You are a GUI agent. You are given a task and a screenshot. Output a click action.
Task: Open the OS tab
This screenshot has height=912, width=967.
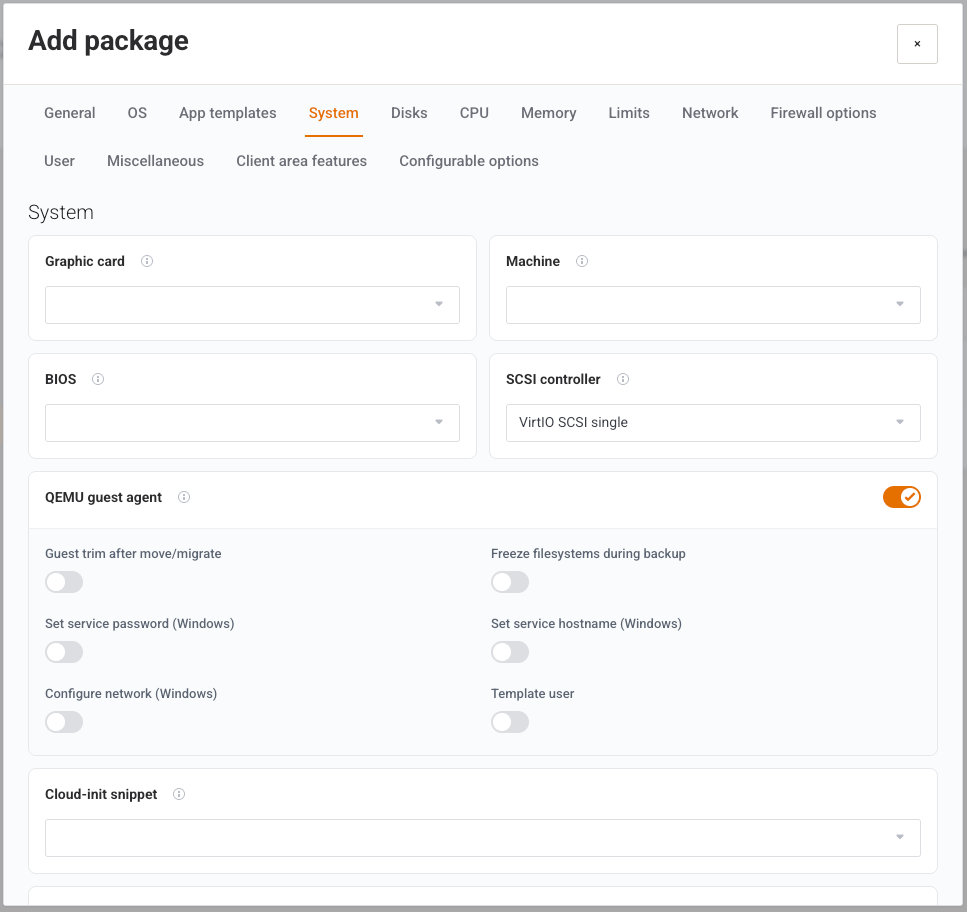(x=137, y=113)
